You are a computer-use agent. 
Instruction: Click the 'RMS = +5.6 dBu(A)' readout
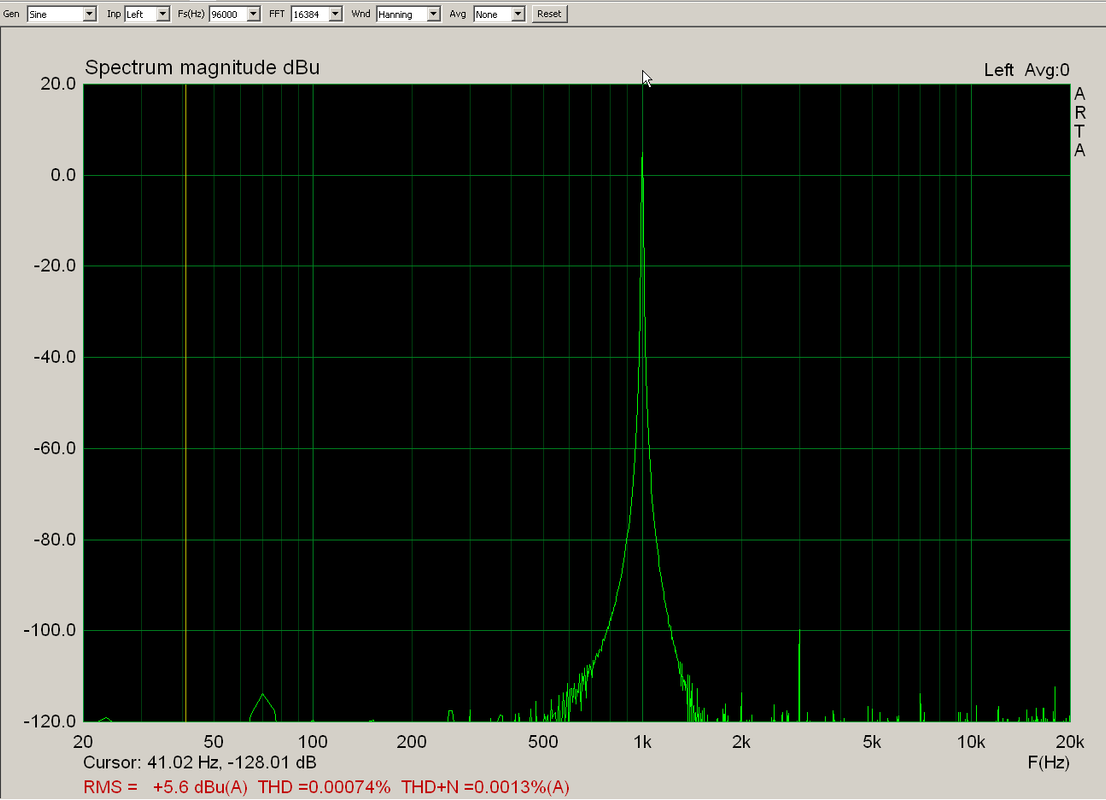point(165,787)
